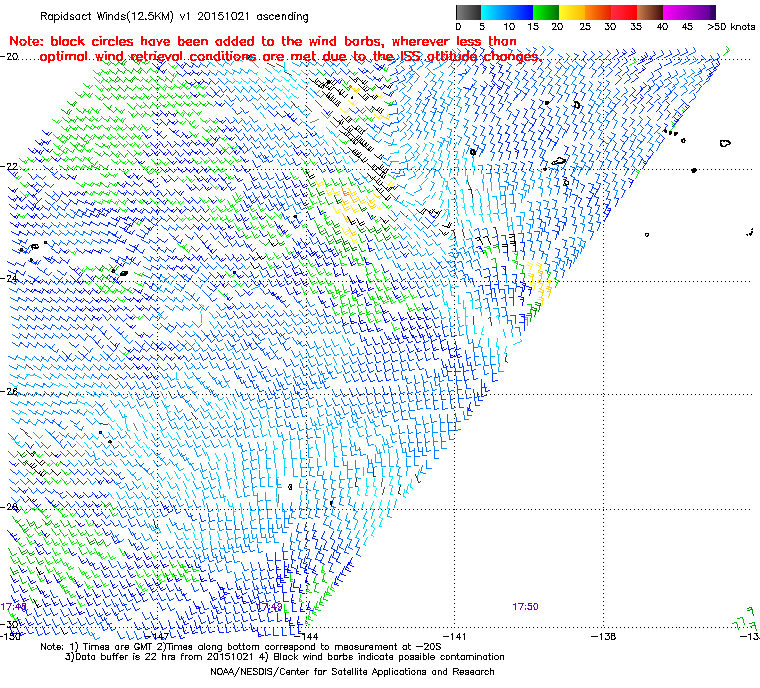Click the purple '17:48' time marker

point(13,607)
